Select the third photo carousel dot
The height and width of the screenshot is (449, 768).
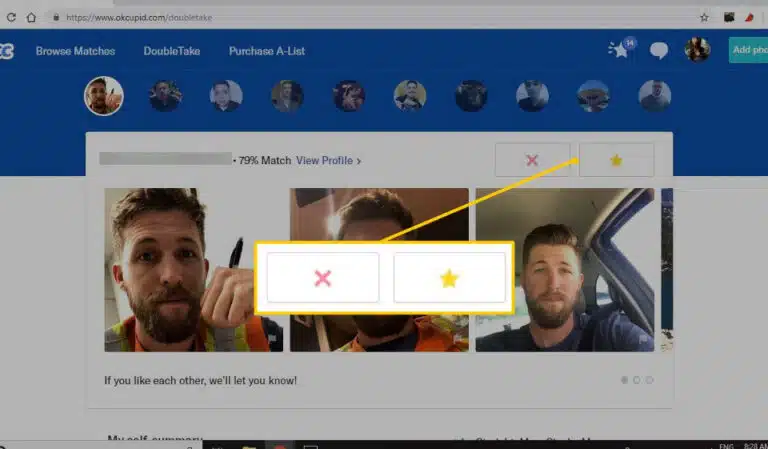(x=649, y=380)
